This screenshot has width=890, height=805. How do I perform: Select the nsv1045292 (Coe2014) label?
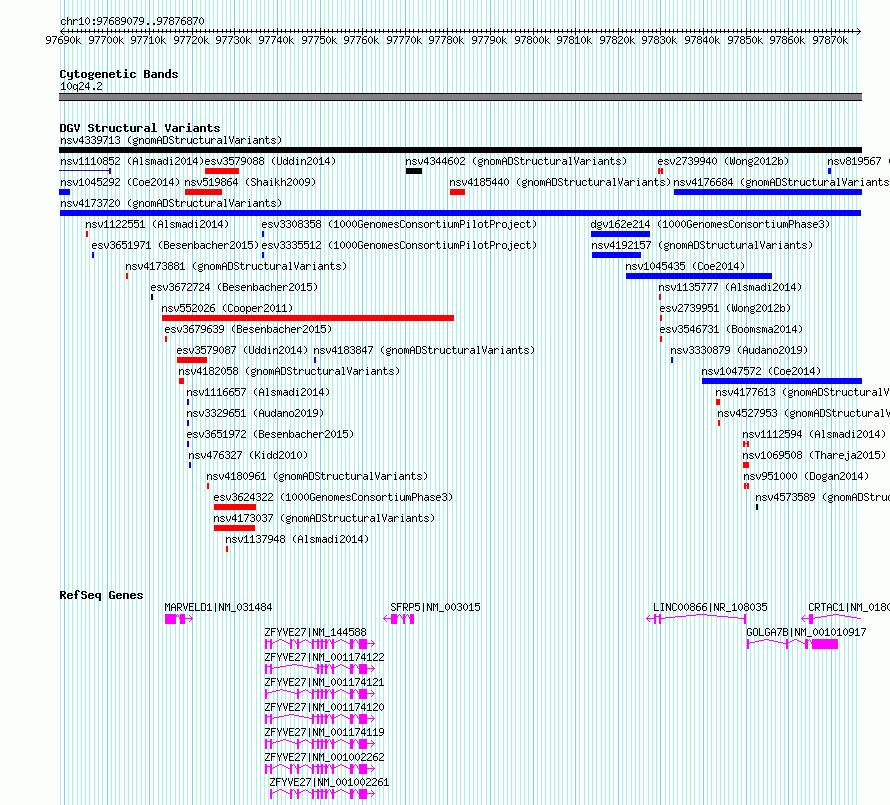click(x=120, y=182)
